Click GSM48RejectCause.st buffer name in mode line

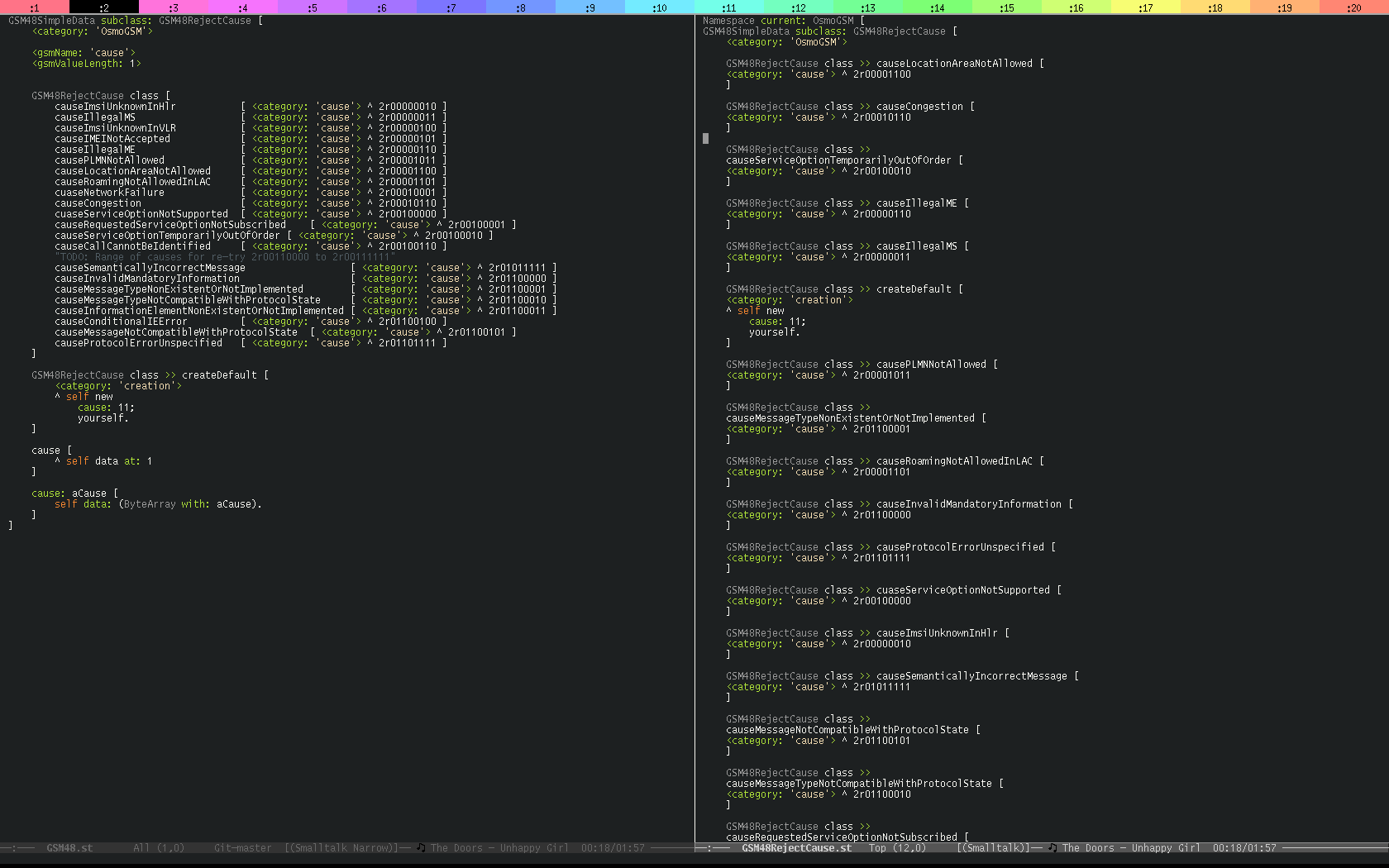coord(796,848)
